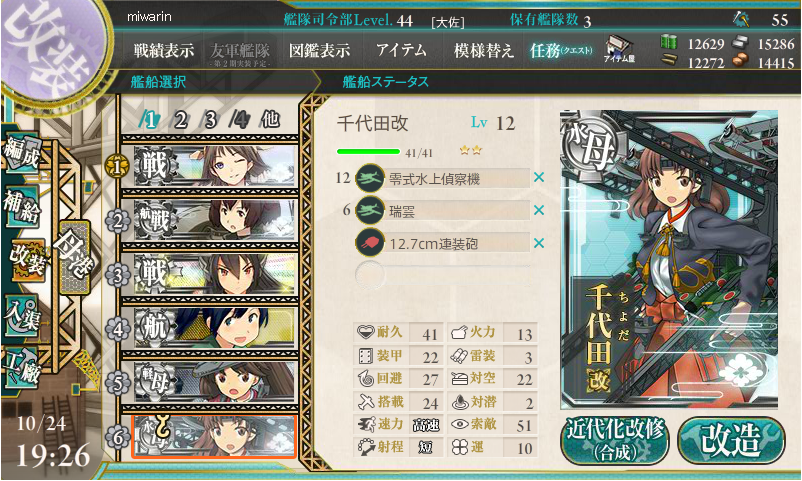Remove 12.7cm連装砲 with its X mark

tap(539, 243)
